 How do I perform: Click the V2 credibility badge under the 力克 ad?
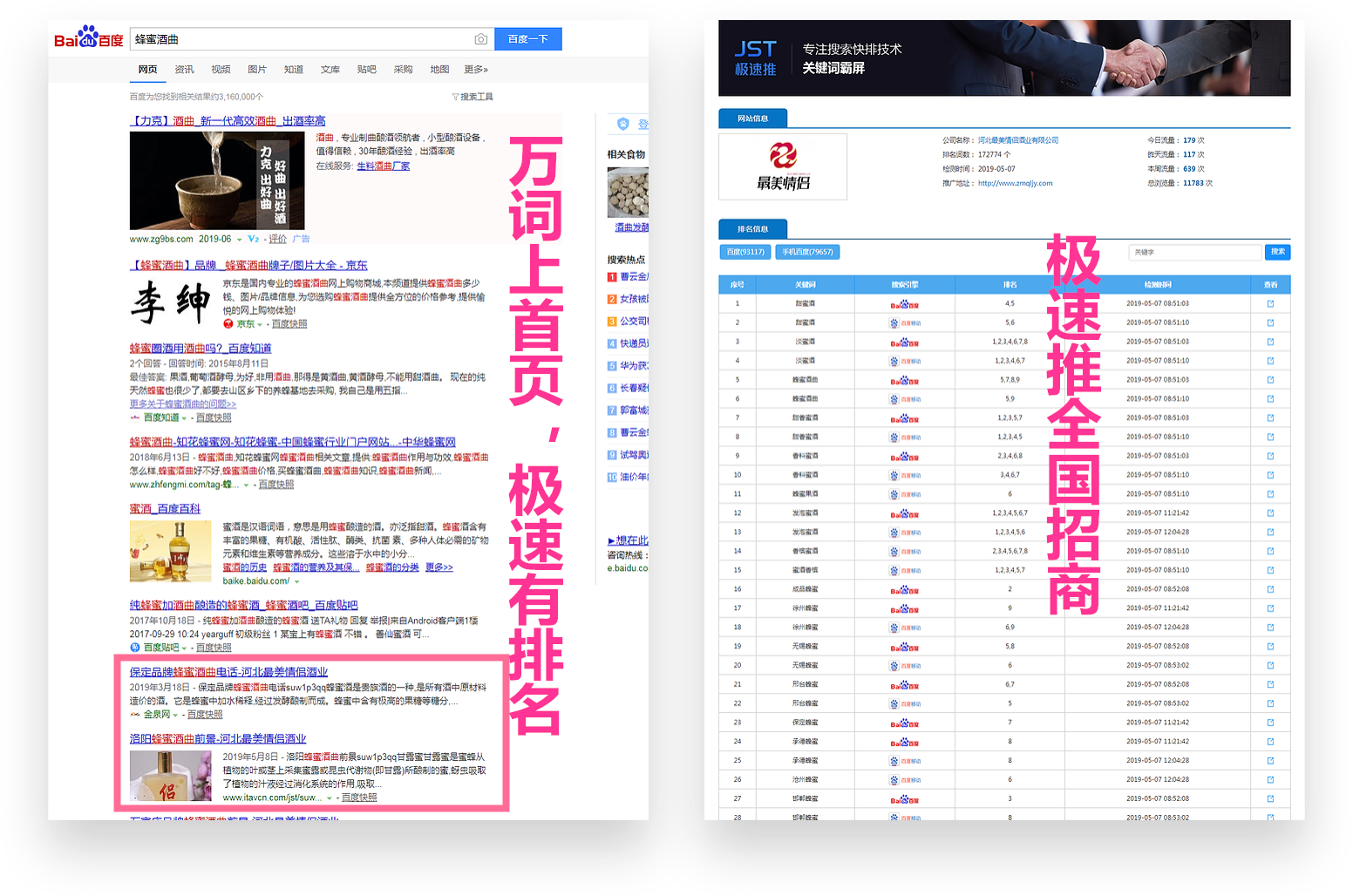254,239
